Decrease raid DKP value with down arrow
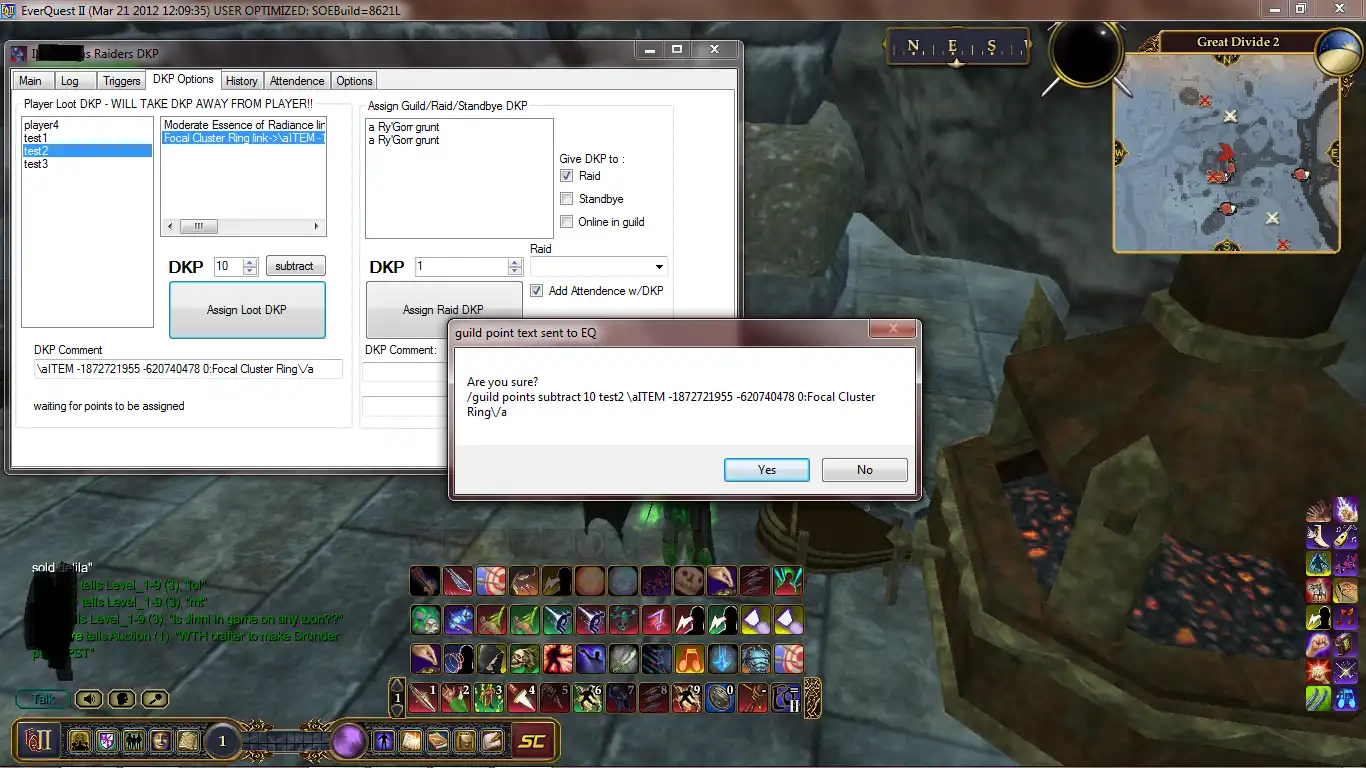Image resolution: width=1366 pixels, height=768 pixels. coord(515,271)
